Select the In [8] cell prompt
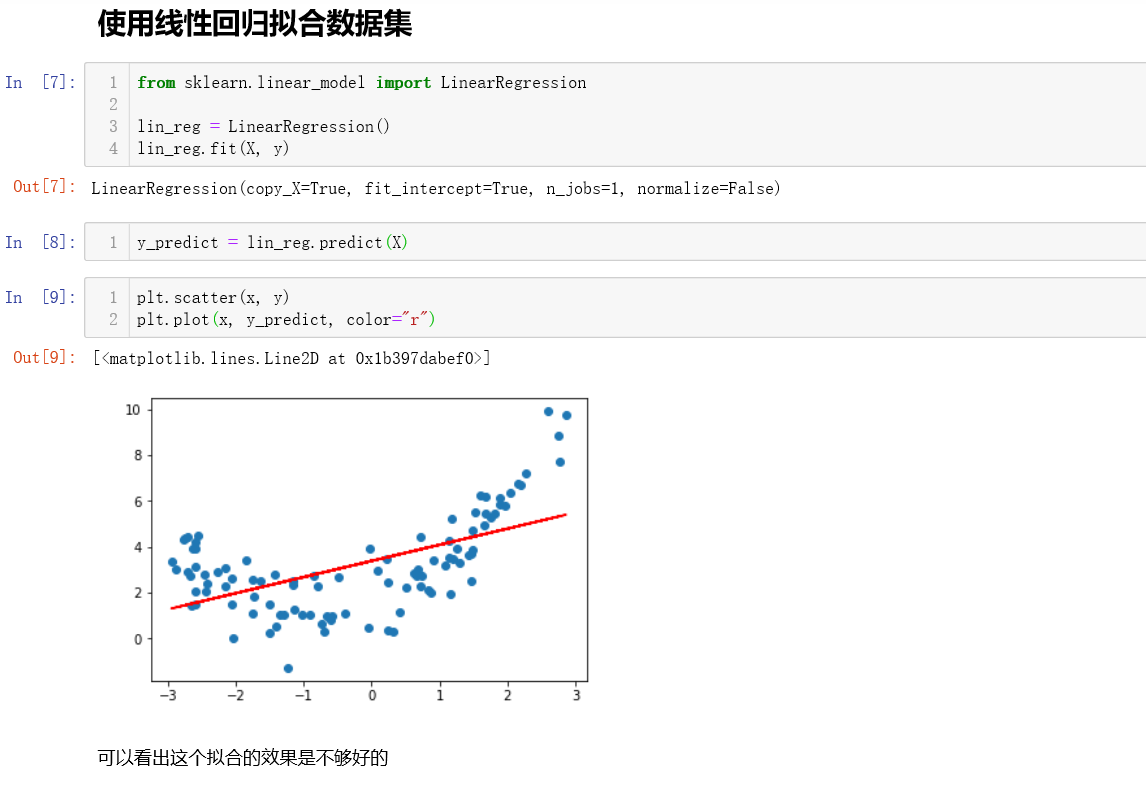 40,242
